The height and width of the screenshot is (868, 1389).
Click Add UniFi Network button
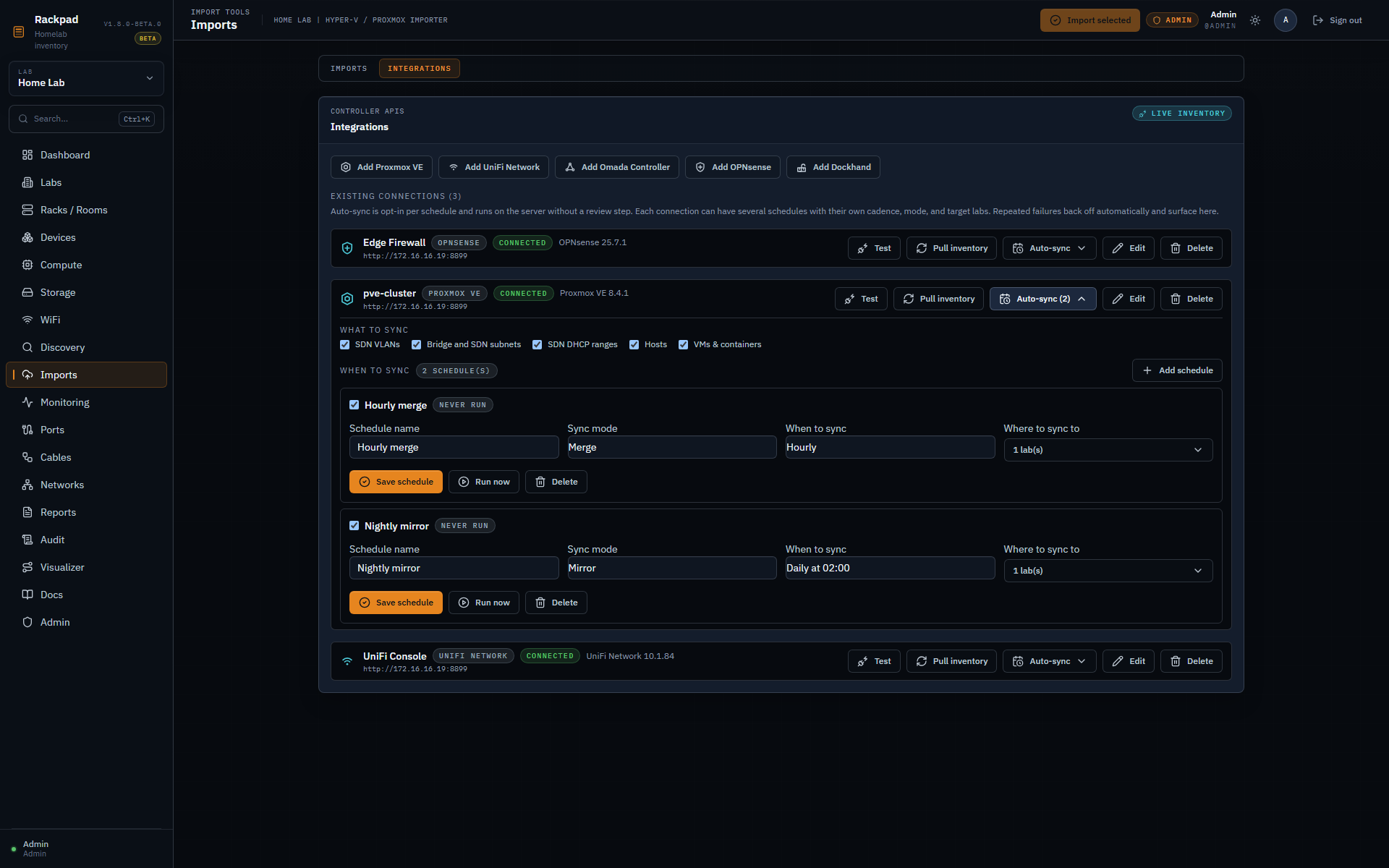tap(493, 167)
